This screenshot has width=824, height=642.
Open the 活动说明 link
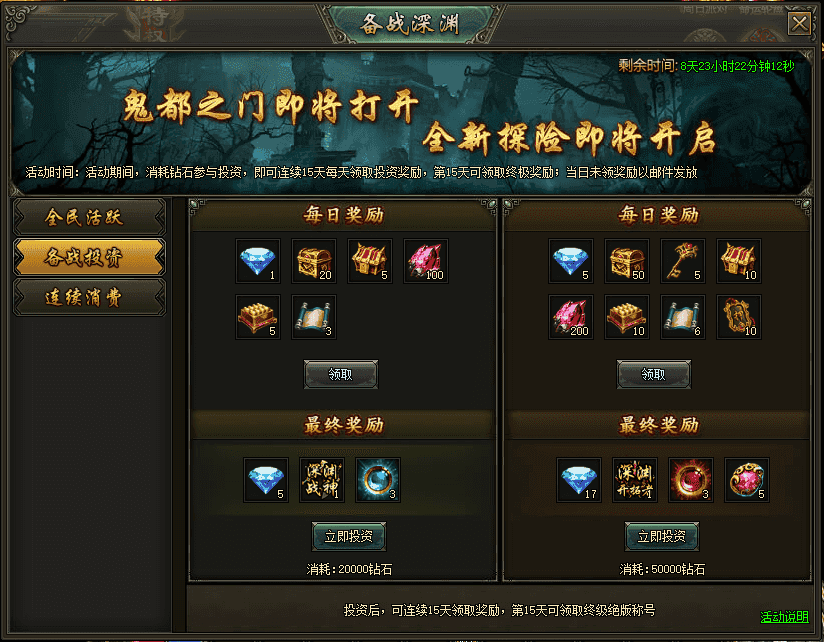point(784,617)
